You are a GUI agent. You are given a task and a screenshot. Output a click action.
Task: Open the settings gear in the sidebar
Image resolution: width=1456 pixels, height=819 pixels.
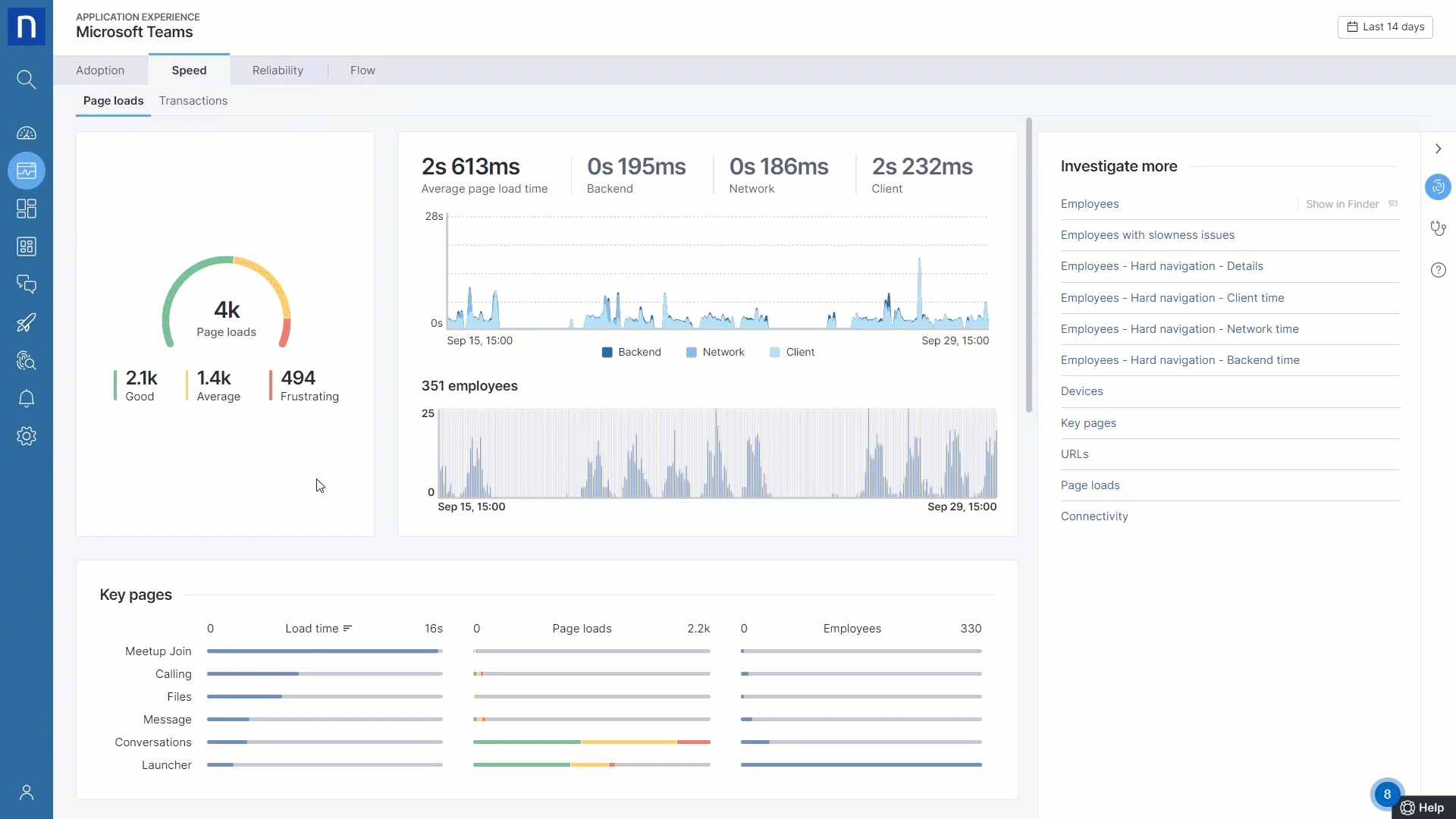pos(27,436)
